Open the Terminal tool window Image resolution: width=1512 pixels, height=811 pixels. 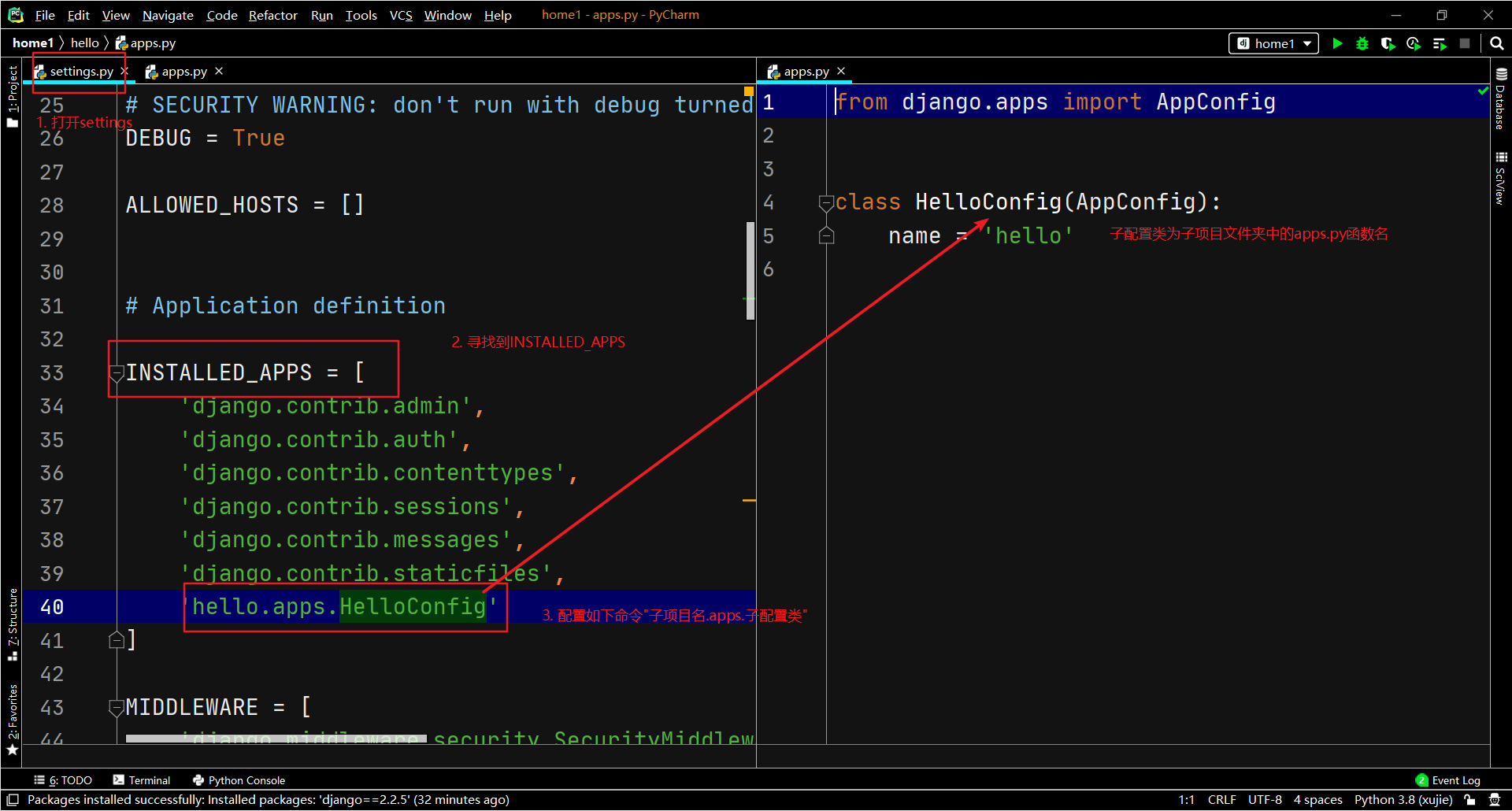pos(142,780)
